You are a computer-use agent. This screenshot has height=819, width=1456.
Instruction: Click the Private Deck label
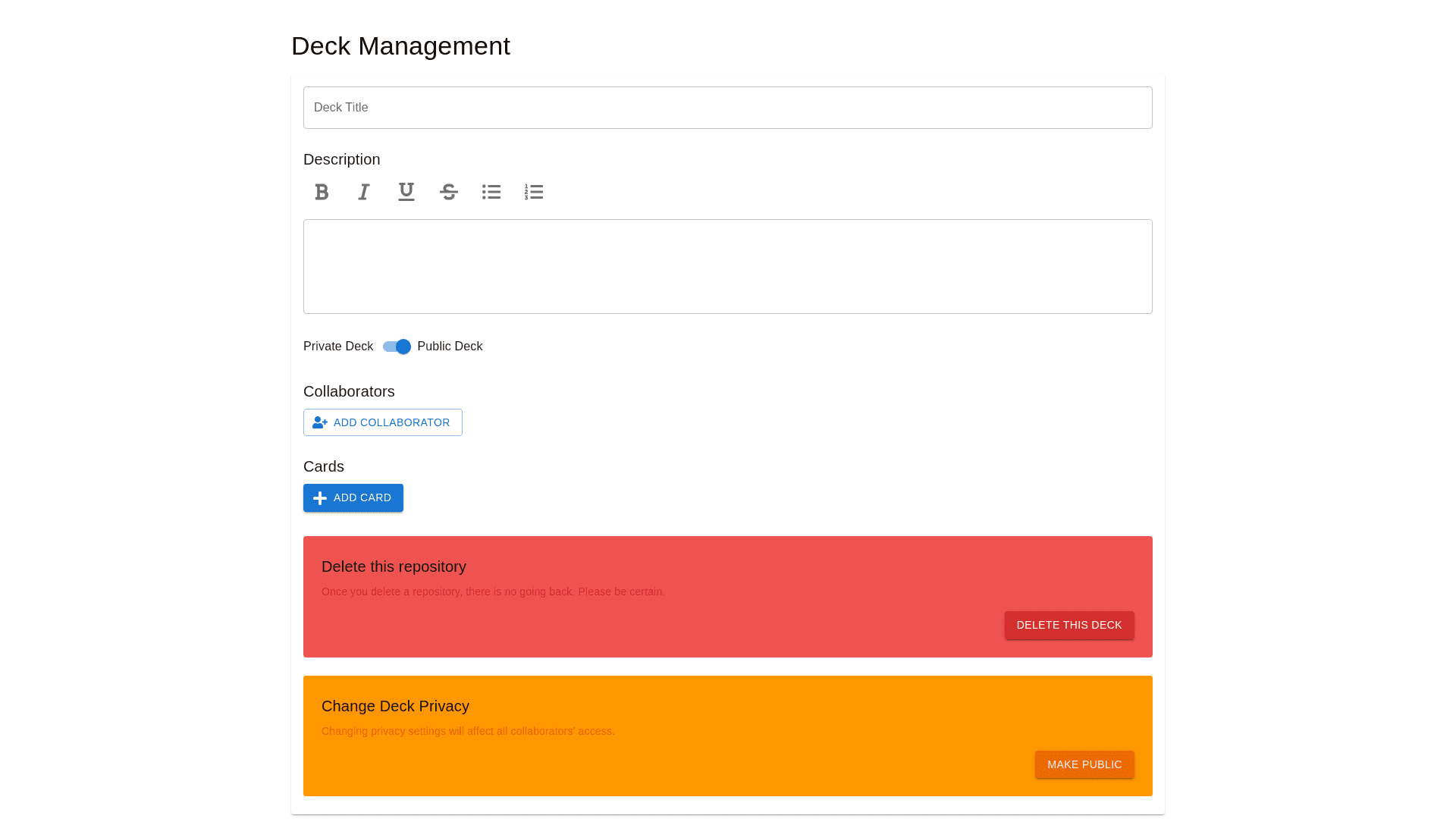[x=338, y=347]
